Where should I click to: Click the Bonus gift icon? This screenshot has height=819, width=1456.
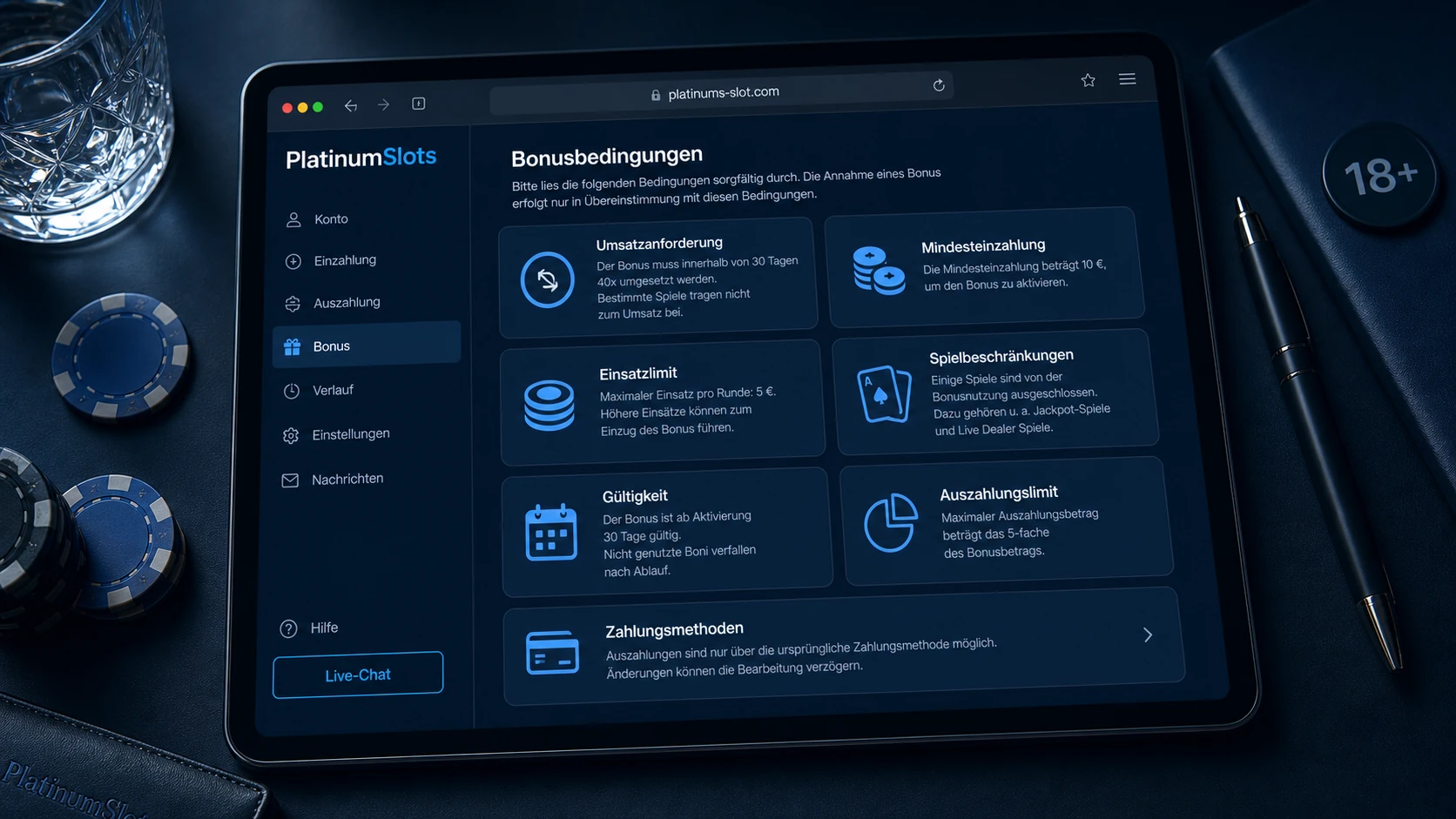292,347
